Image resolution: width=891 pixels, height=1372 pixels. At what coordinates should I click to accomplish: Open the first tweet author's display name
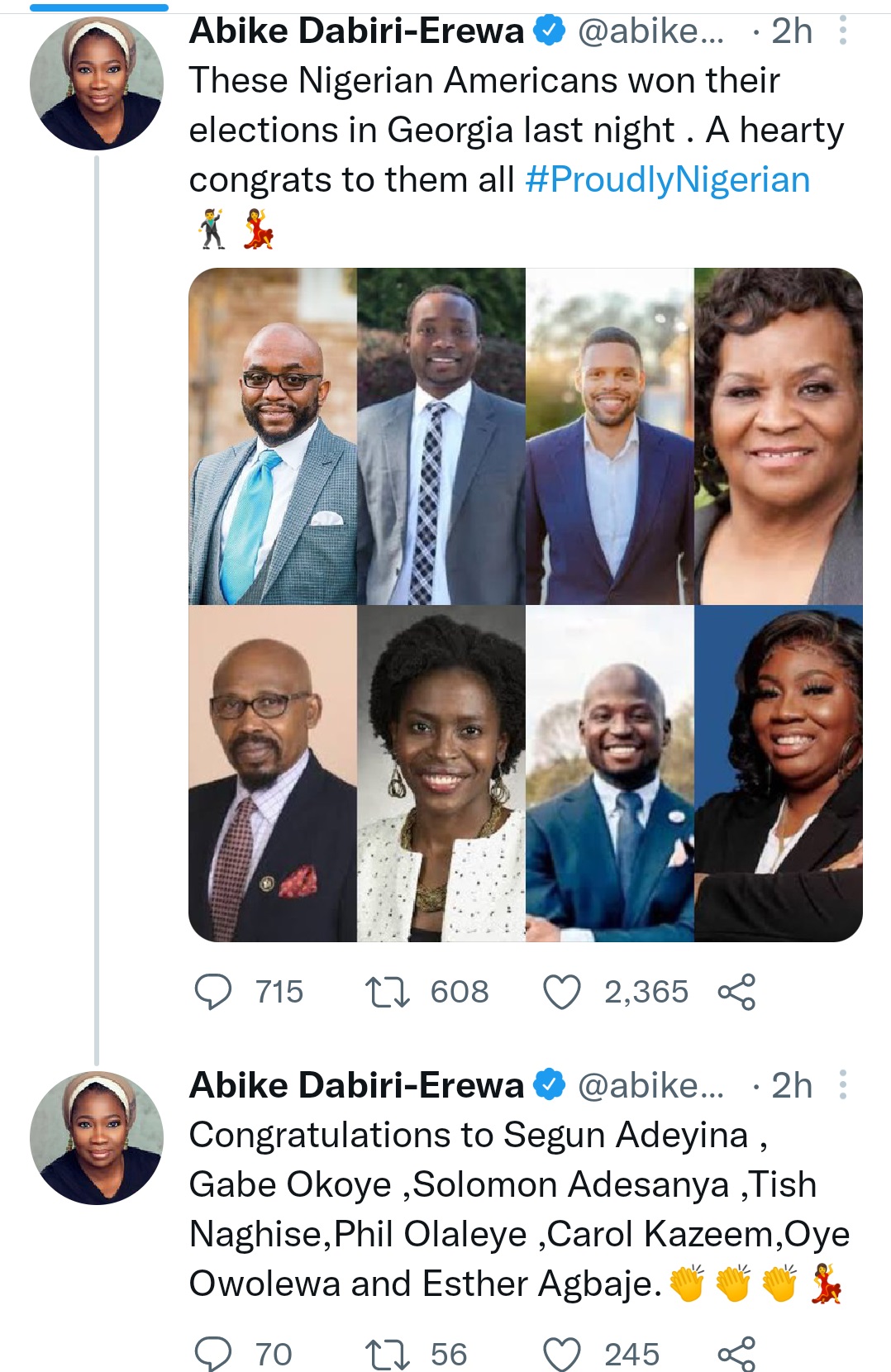pos(356,31)
